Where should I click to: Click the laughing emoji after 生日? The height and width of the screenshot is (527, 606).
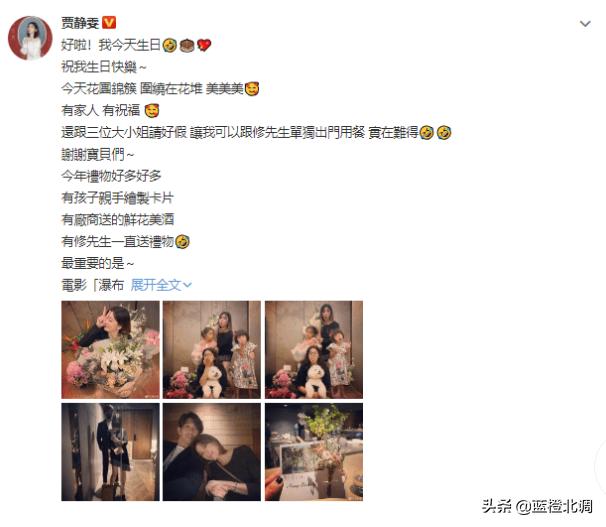(x=169, y=45)
